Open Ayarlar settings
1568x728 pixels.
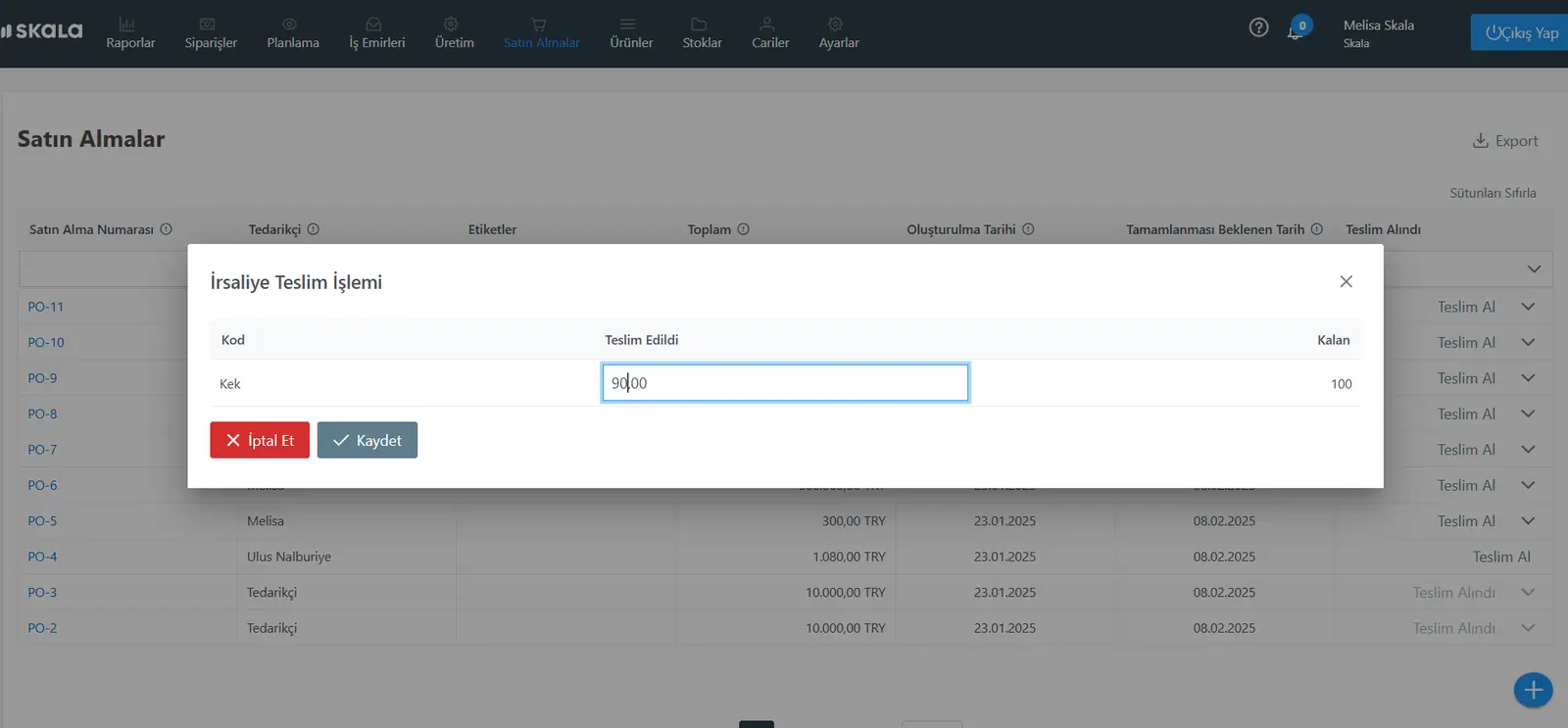[x=839, y=33]
